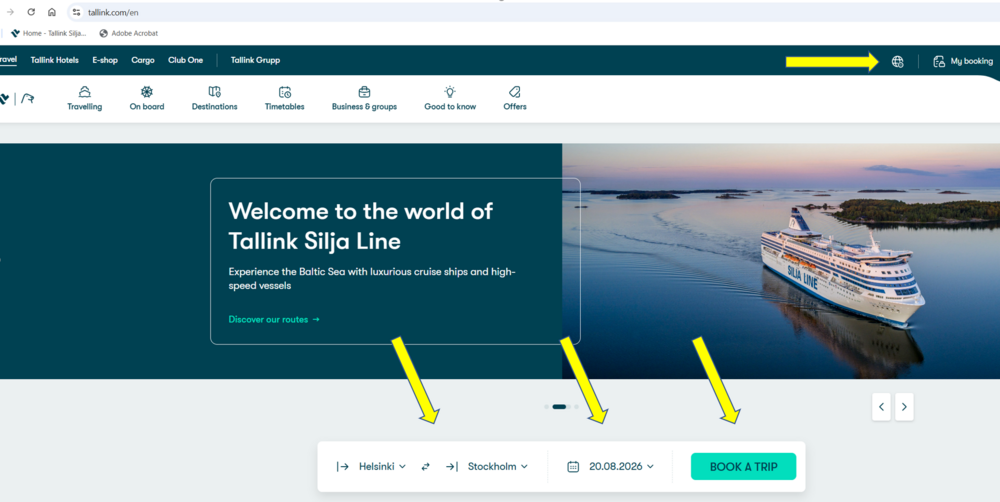The height and width of the screenshot is (502, 1000).
Task: Open Business & groups
Action: click(364, 99)
